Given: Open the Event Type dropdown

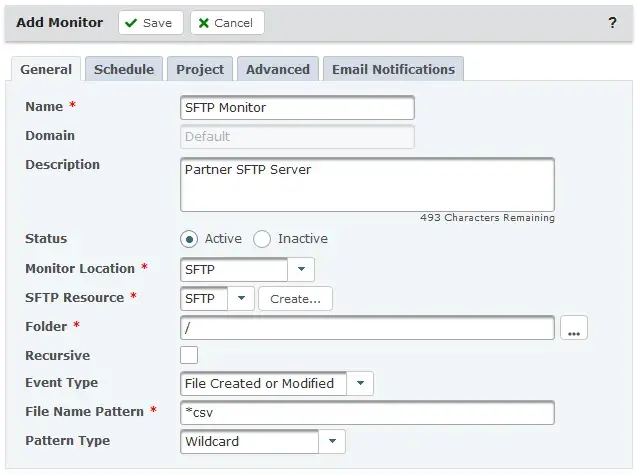Looking at the screenshot, I should (x=360, y=383).
